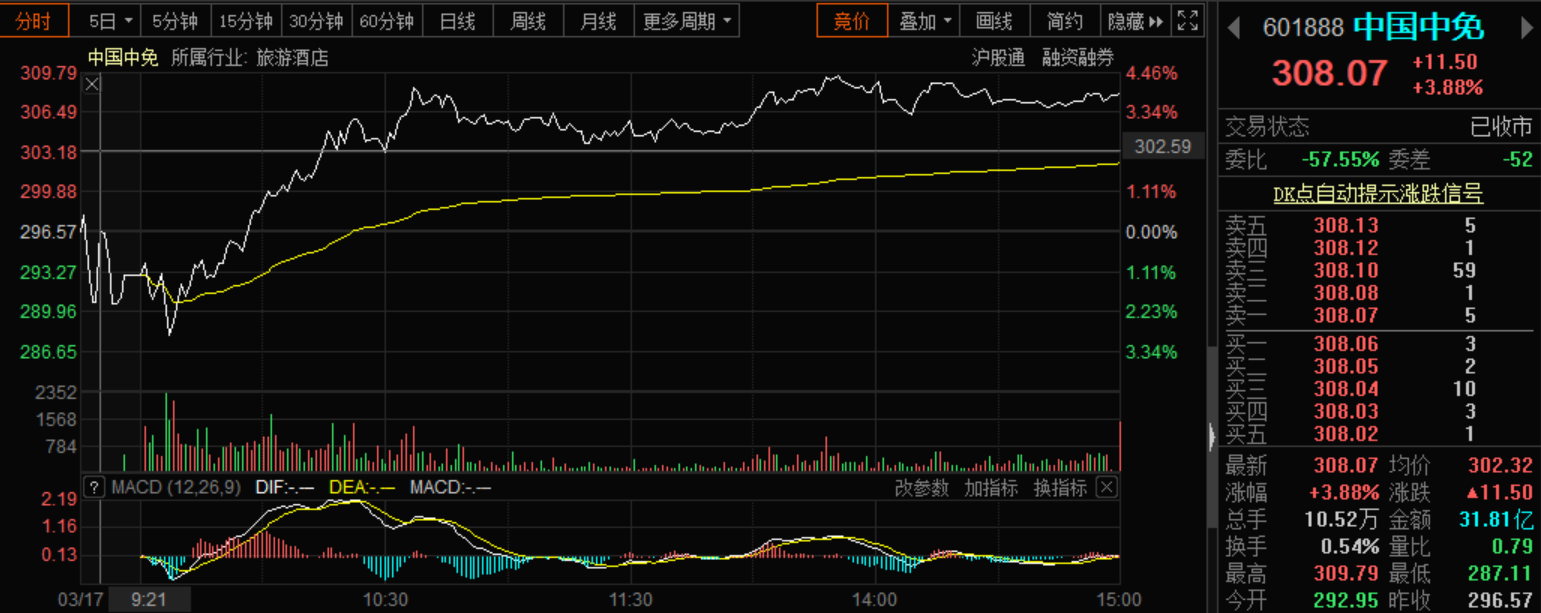This screenshot has width=1541, height=613.
Task: Switch to 周线 weekly chart
Action: coord(527,21)
